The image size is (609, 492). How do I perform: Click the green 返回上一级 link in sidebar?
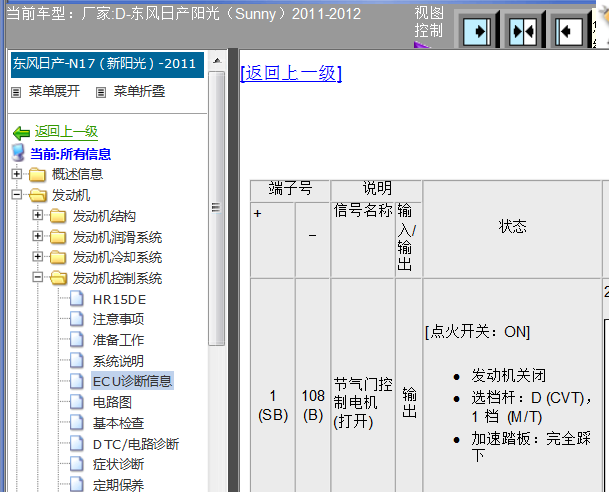66,132
